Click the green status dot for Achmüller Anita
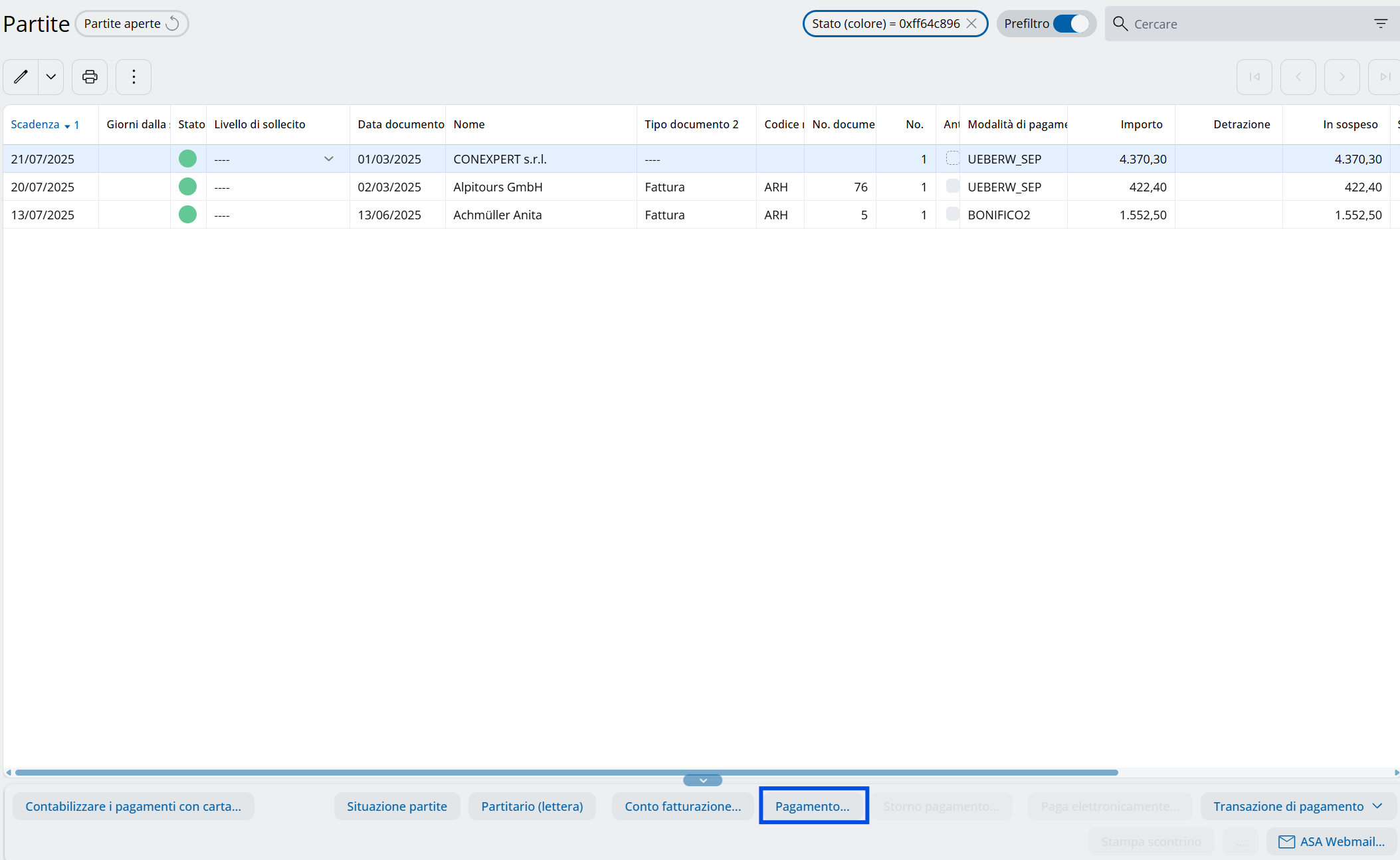This screenshot has width=1400, height=860. point(187,215)
